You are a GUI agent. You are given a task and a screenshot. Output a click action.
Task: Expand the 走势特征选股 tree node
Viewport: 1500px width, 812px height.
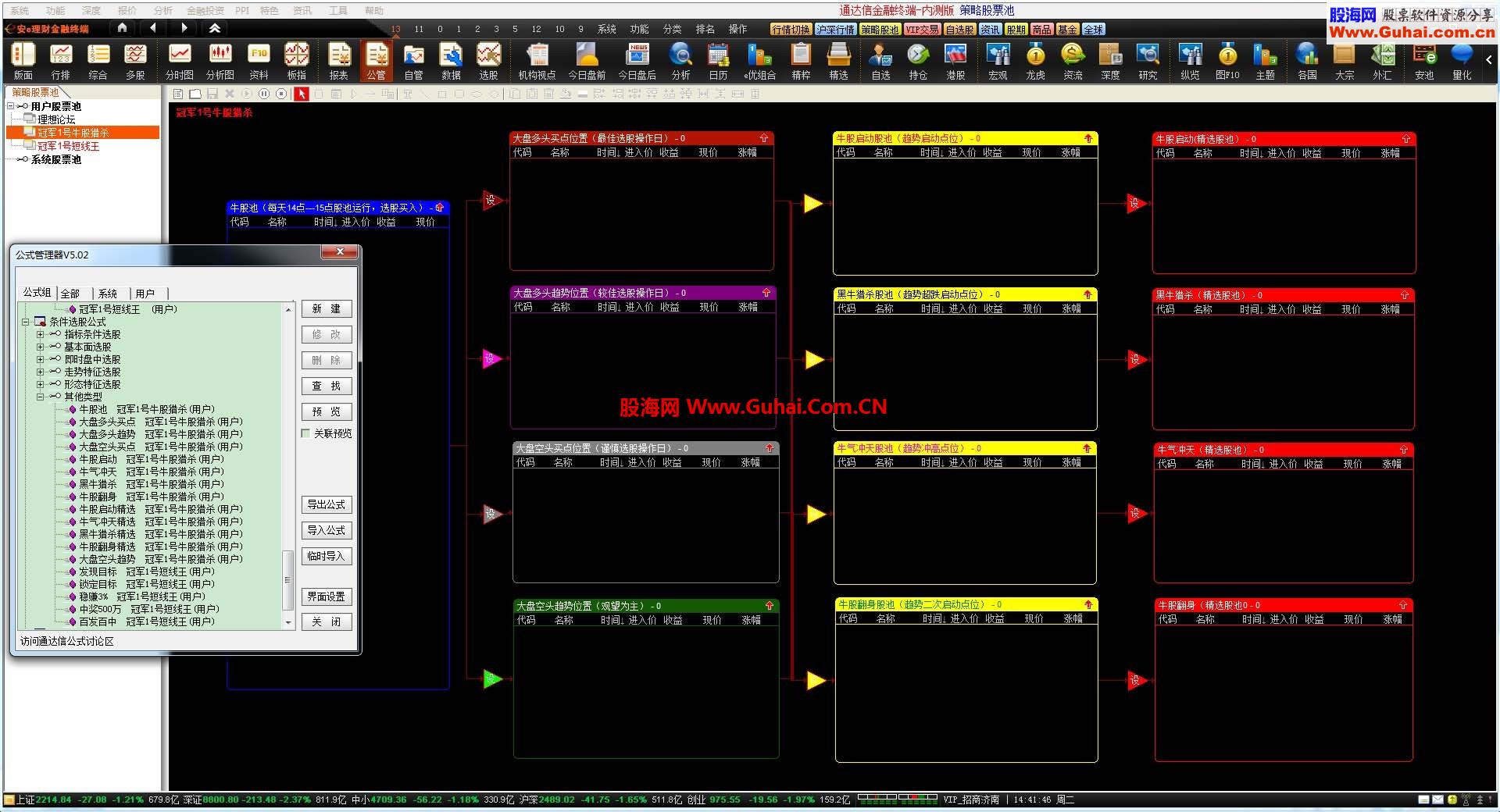point(40,372)
